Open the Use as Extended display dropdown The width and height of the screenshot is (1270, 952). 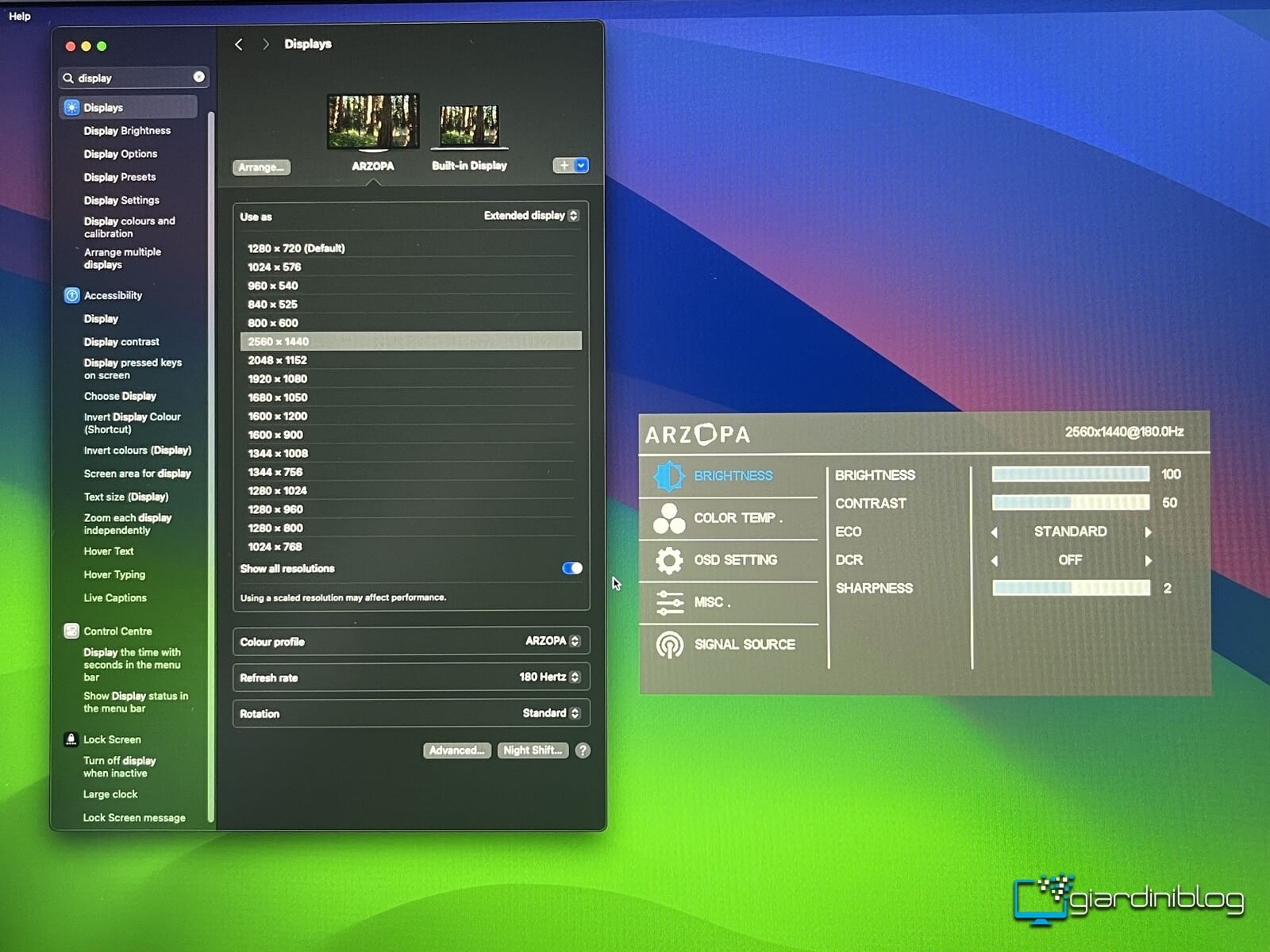[531, 216]
